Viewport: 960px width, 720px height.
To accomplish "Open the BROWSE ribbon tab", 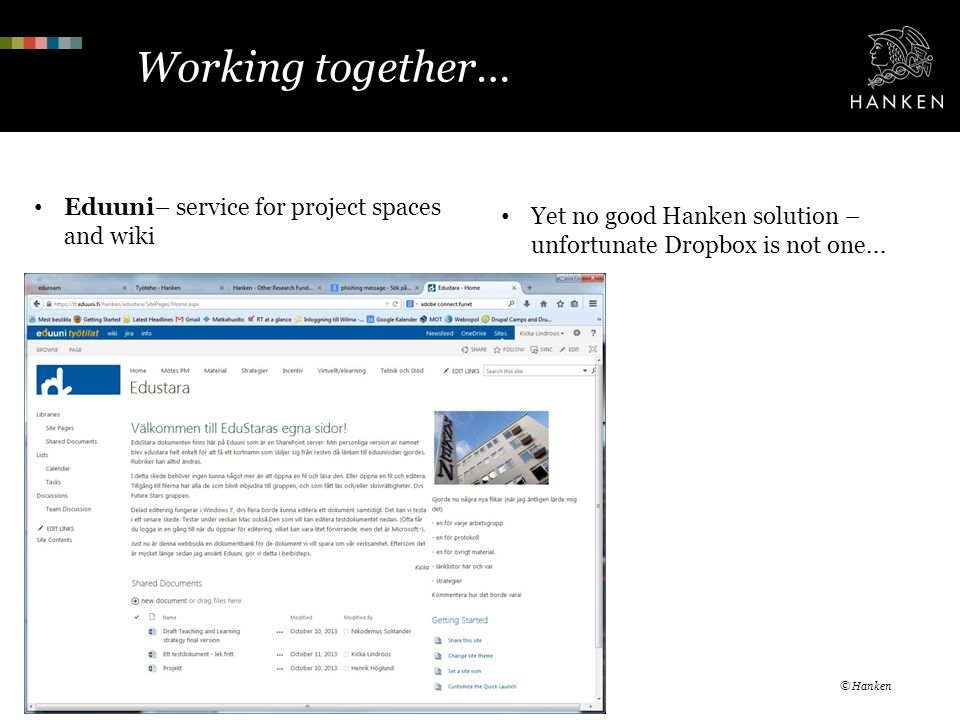I will [x=47, y=350].
